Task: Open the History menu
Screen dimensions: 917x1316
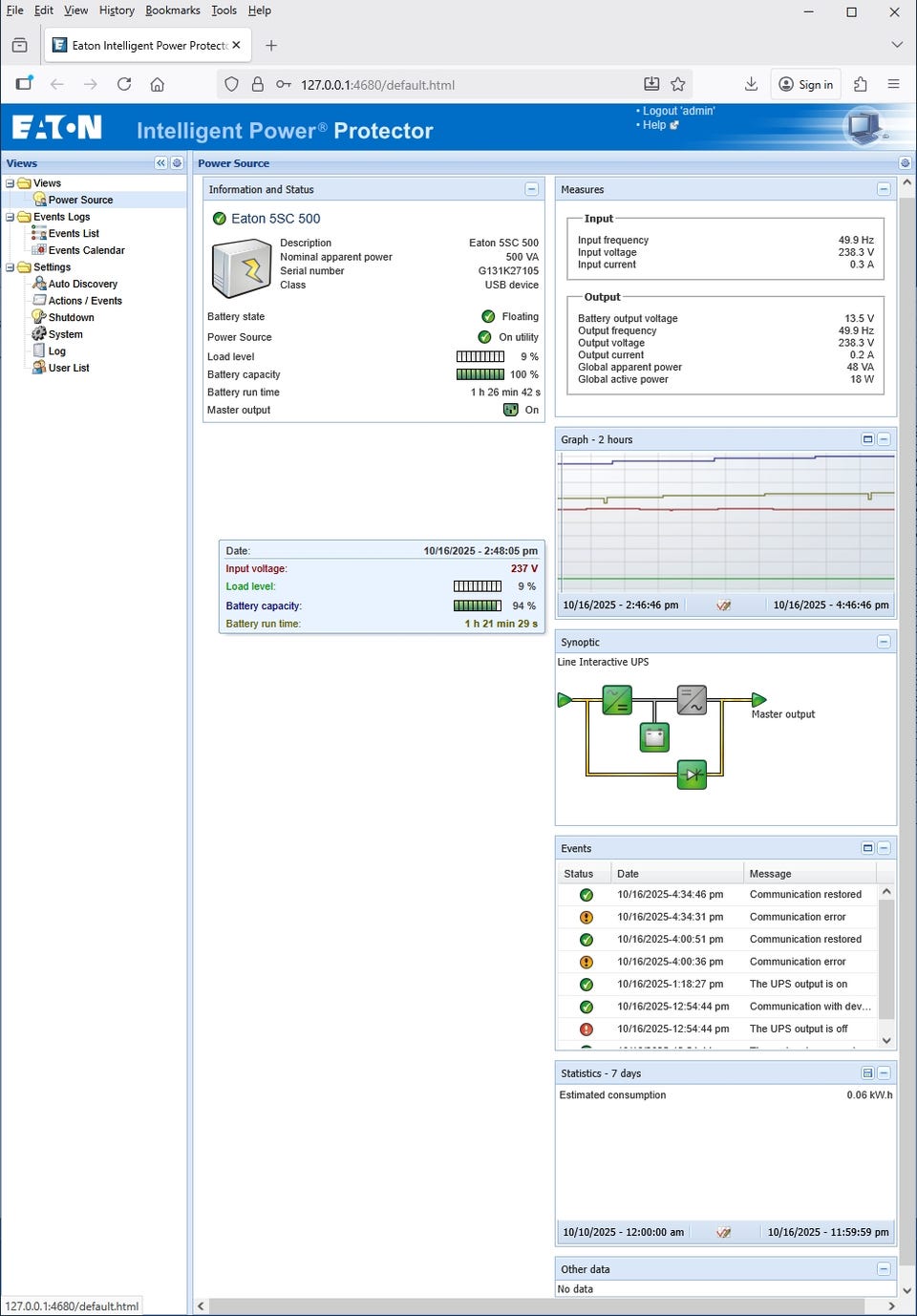Action: (117, 11)
